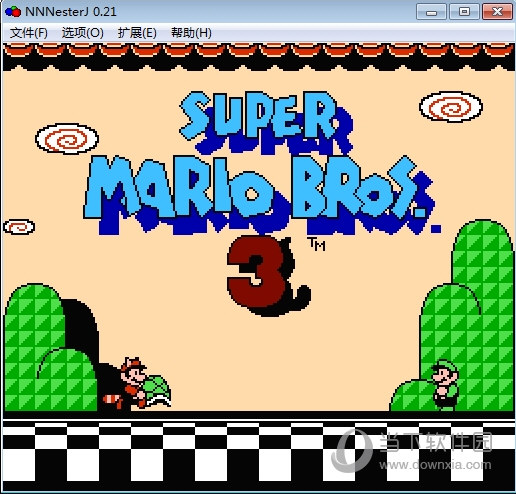Maximize the NNNesterJ window

464,12
